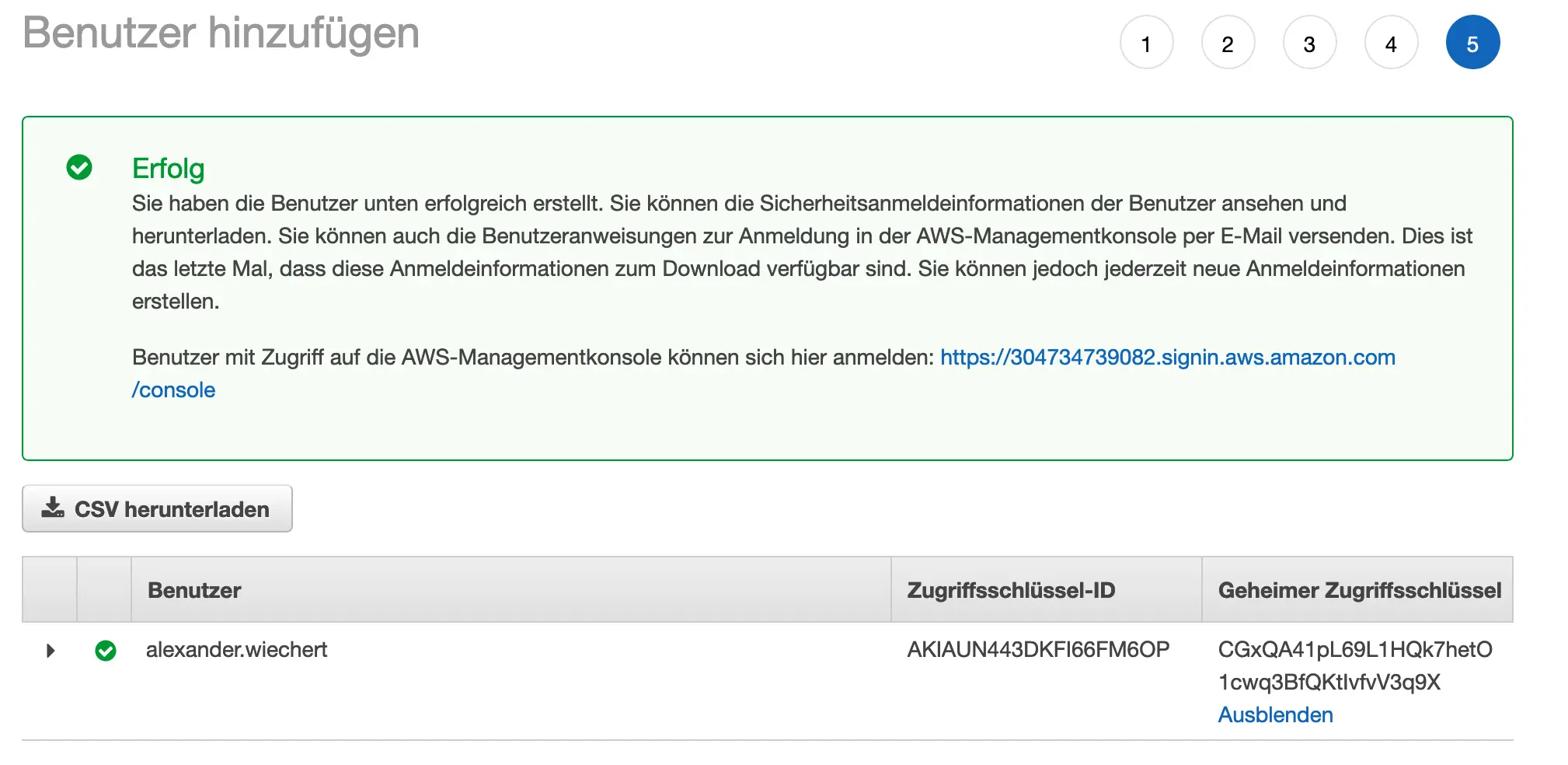1568x765 pixels.
Task: Click the Zugriffsschlüssel-ID column header
Action: (x=1011, y=590)
